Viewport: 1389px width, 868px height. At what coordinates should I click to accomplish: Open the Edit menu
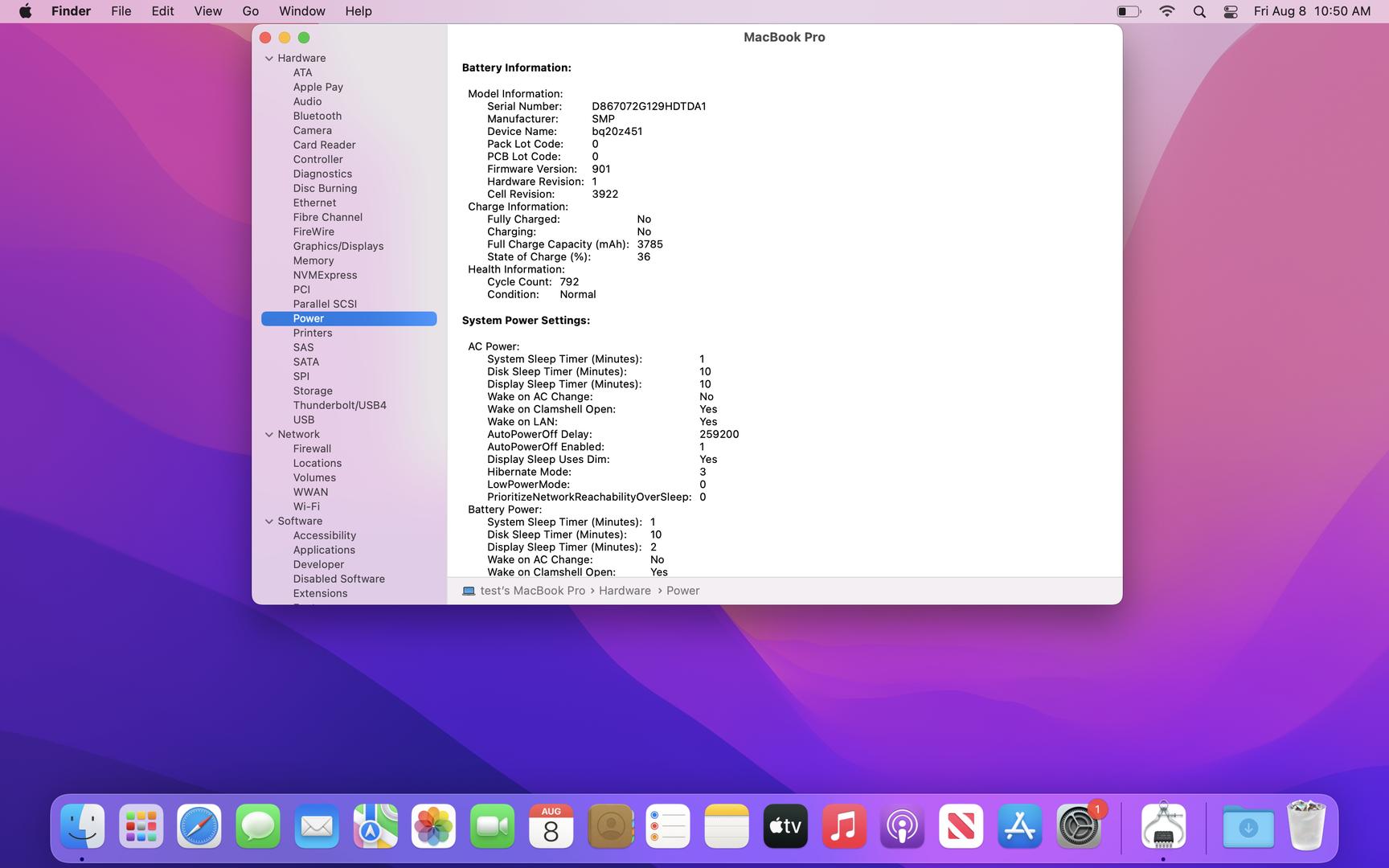click(x=162, y=11)
